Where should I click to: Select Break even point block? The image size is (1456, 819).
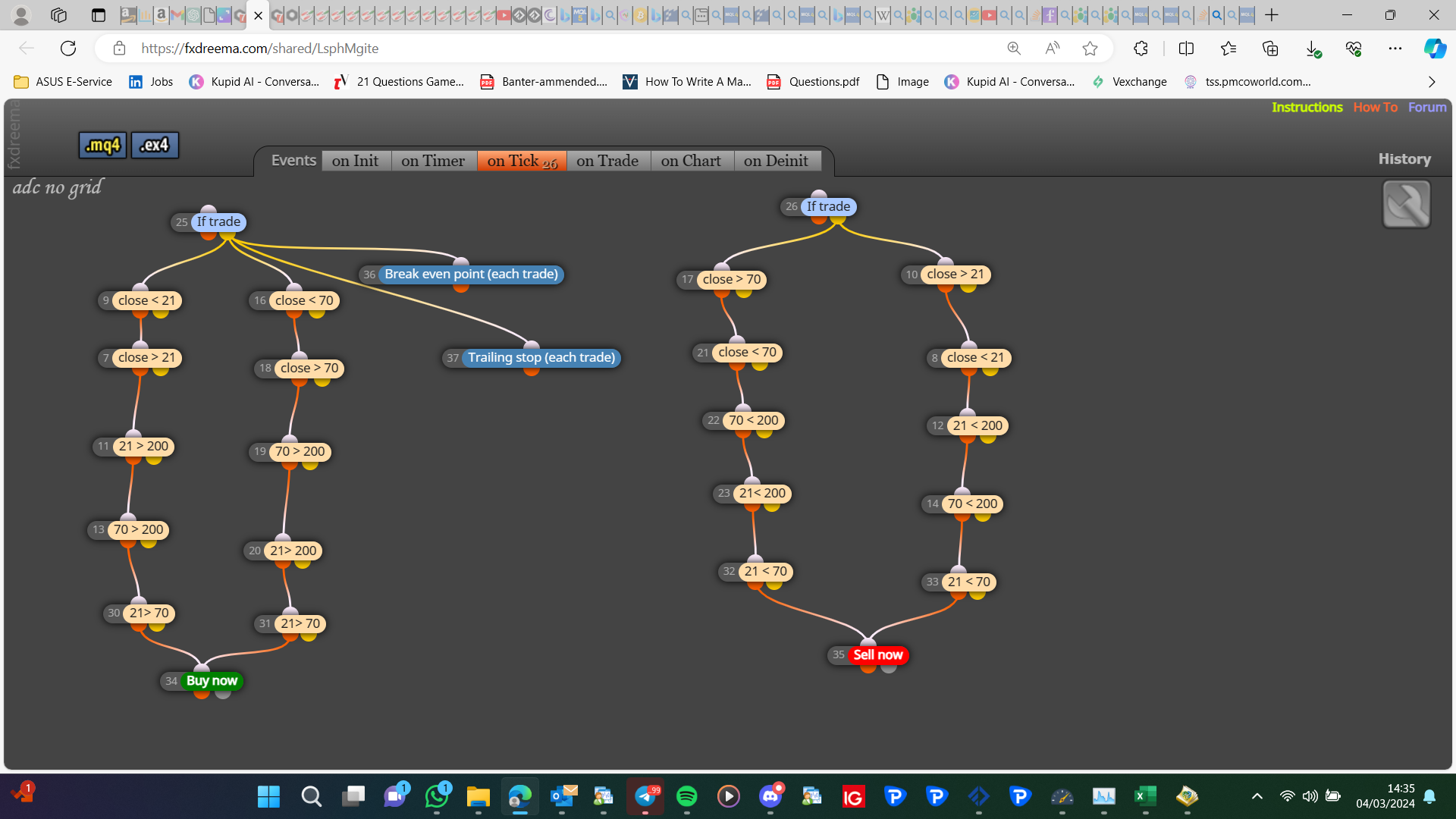[x=471, y=274]
